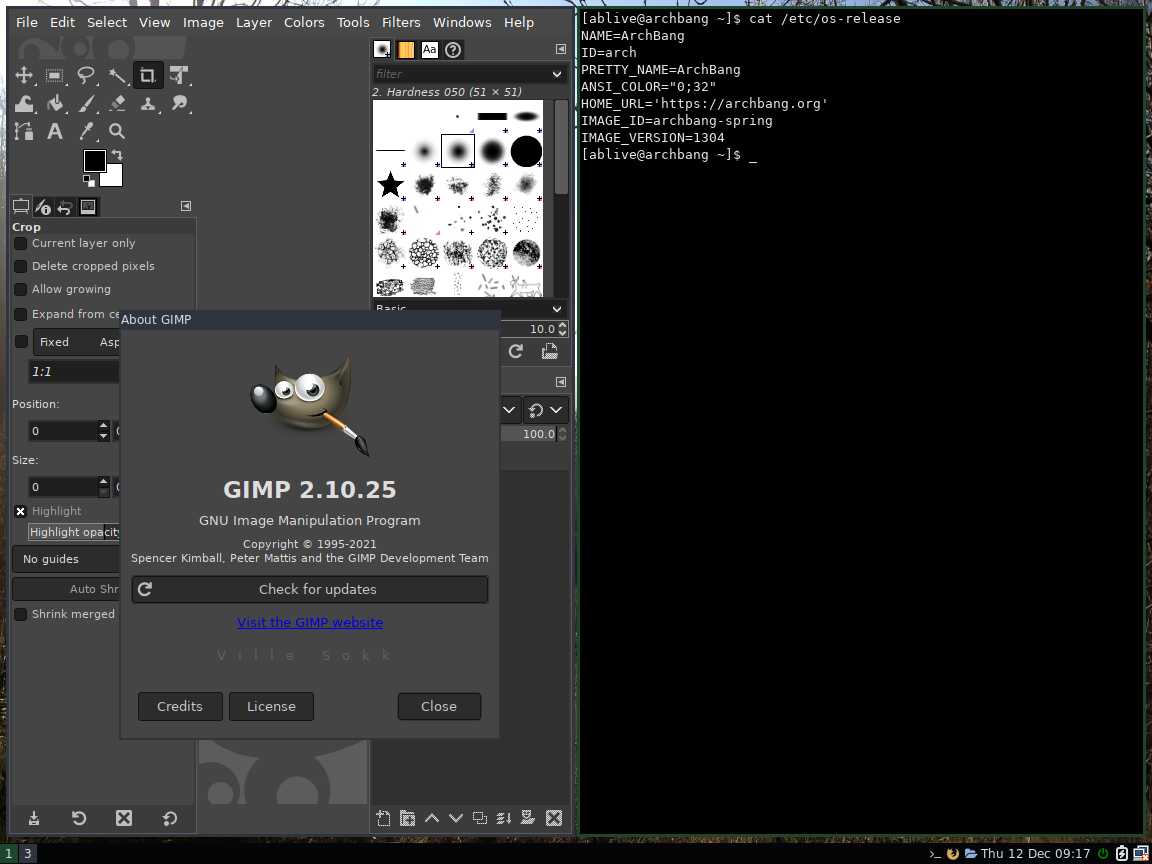Save tool preset icon at bottom
Screen dimensions: 1152x864
pos(34,818)
